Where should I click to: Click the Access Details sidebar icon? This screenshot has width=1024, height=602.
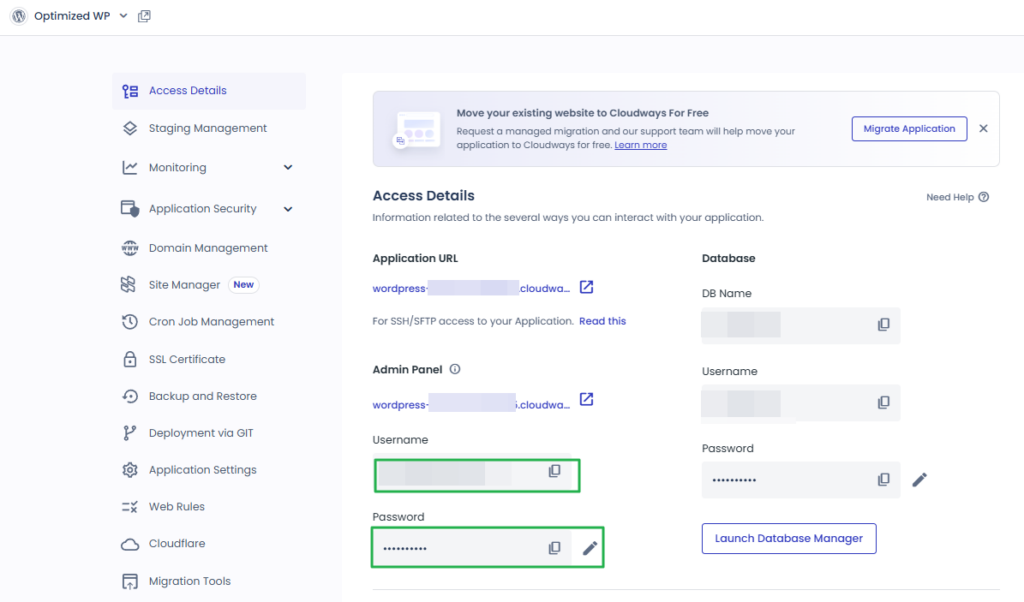pyautogui.click(x=130, y=91)
